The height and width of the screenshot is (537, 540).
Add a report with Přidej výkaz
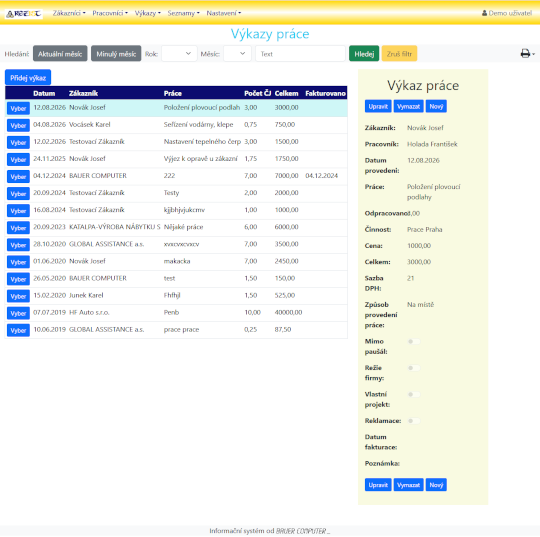[28, 78]
